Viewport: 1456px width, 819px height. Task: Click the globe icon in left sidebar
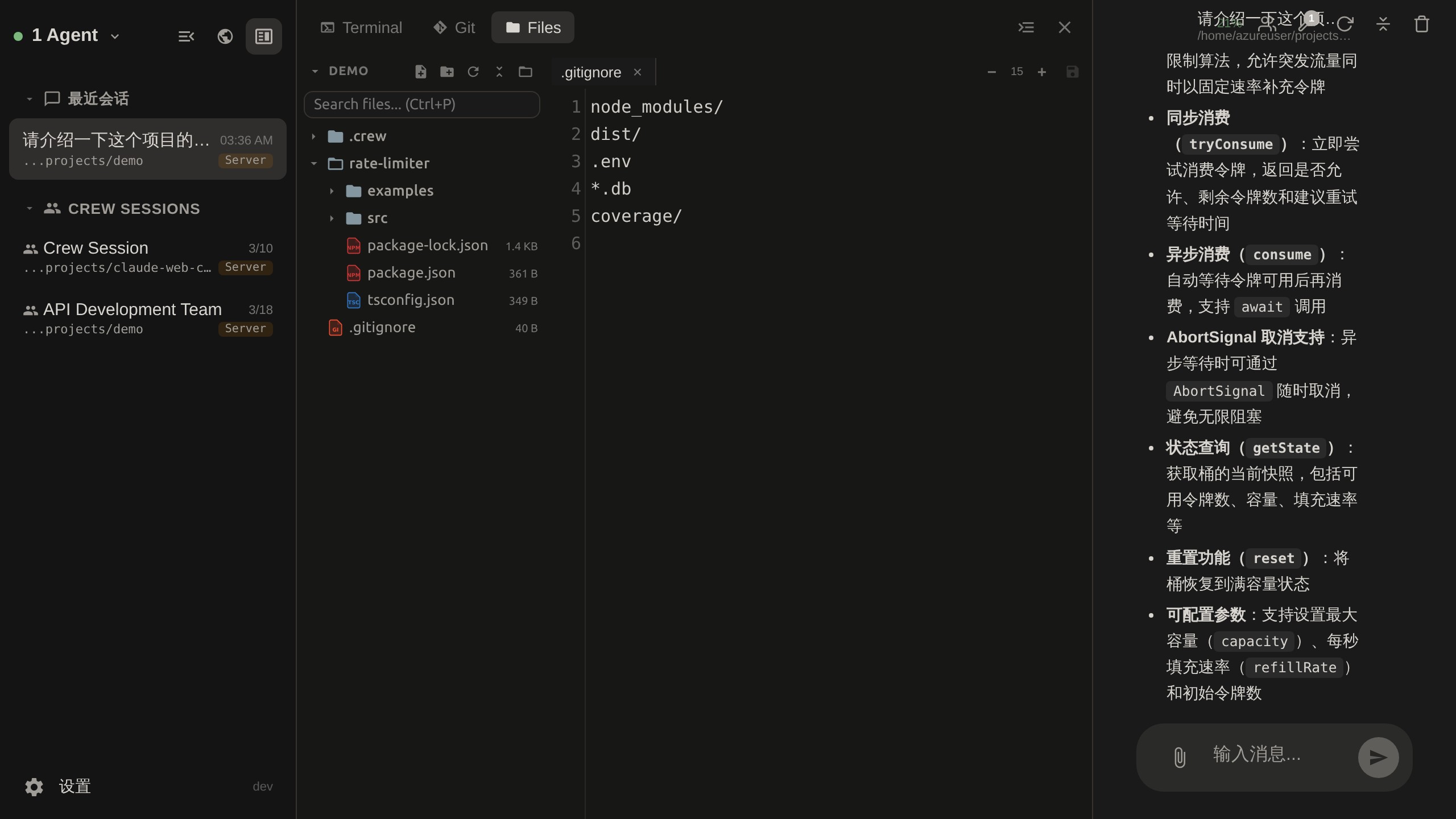[x=225, y=36]
